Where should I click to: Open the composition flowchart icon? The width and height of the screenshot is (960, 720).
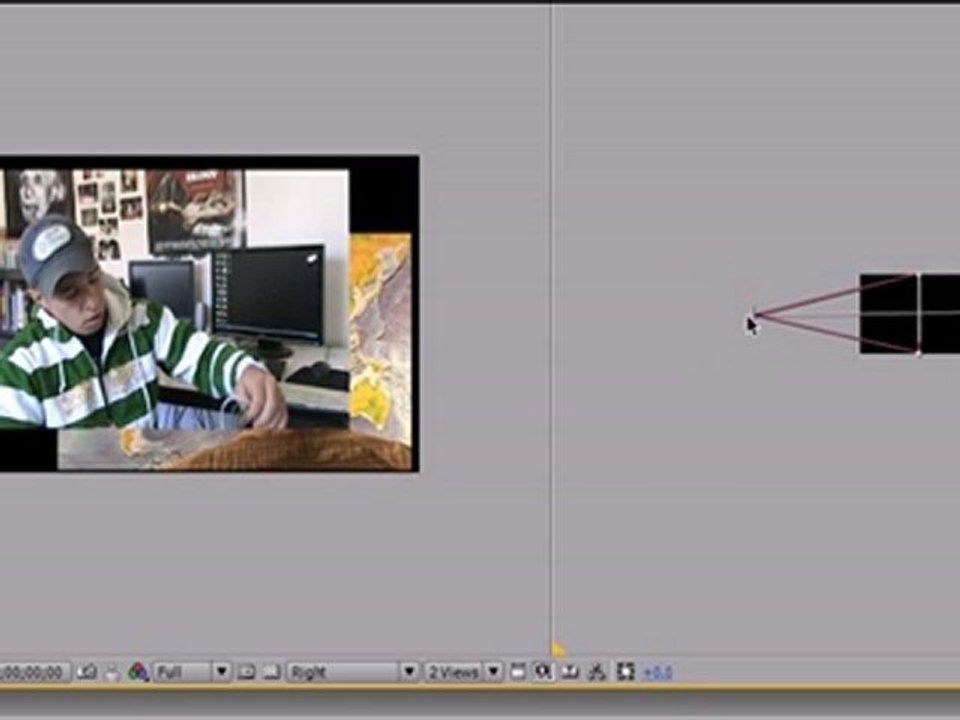point(596,672)
